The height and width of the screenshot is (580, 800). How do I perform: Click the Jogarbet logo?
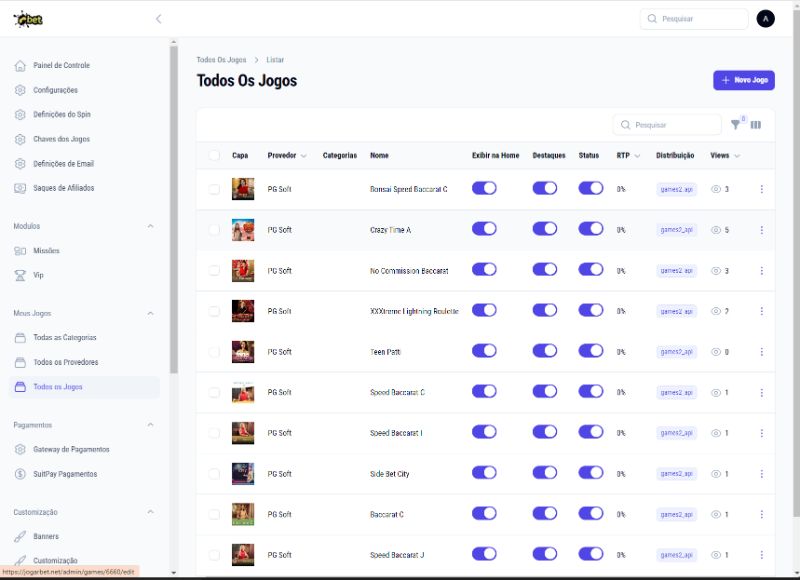point(28,19)
